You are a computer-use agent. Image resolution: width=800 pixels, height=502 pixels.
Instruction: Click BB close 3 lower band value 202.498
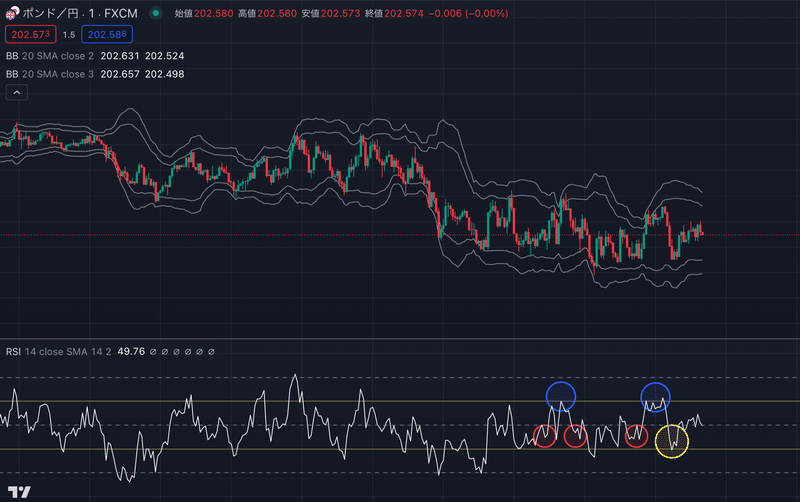(164, 74)
